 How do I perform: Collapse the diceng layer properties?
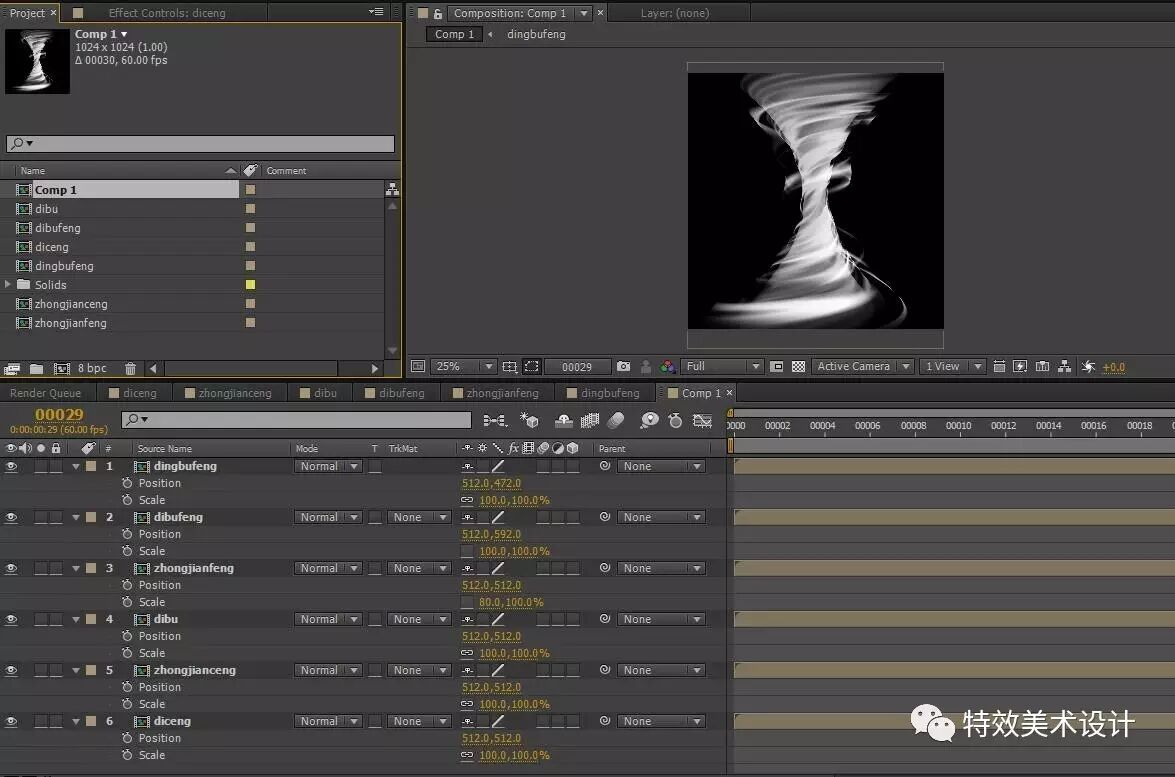coord(76,721)
